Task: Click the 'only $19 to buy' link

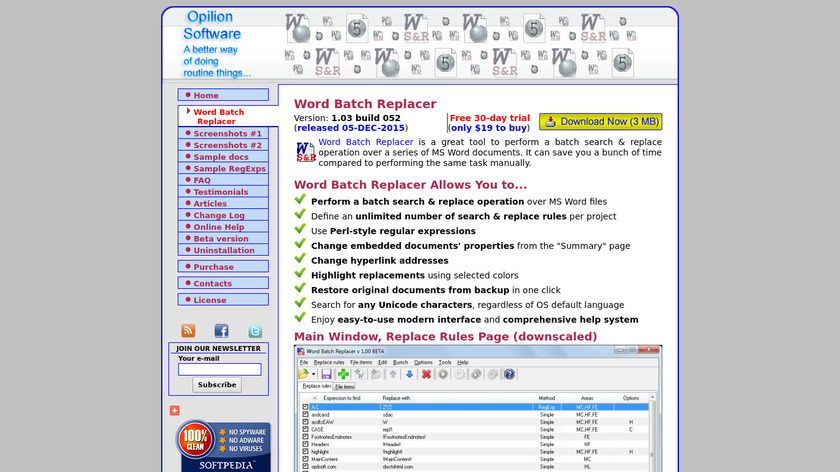Action: point(489,128)
